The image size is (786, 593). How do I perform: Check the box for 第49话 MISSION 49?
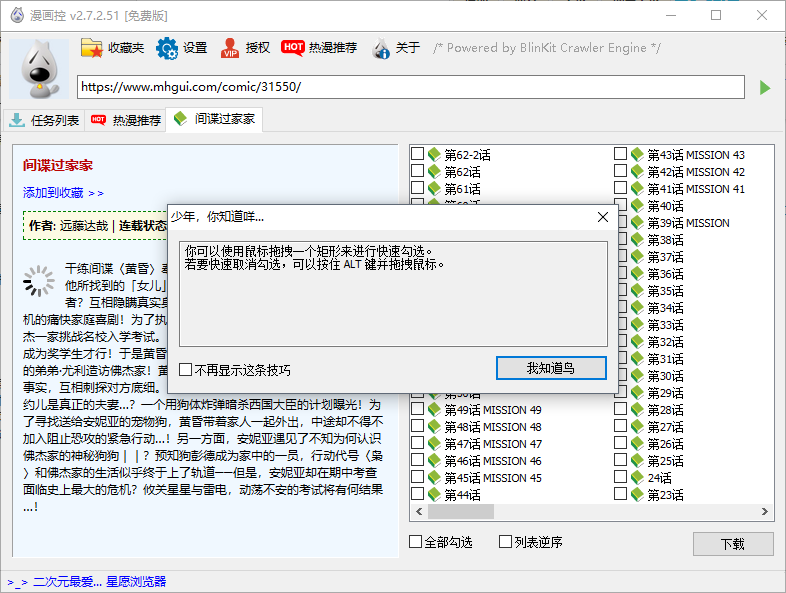click(418, 409)
